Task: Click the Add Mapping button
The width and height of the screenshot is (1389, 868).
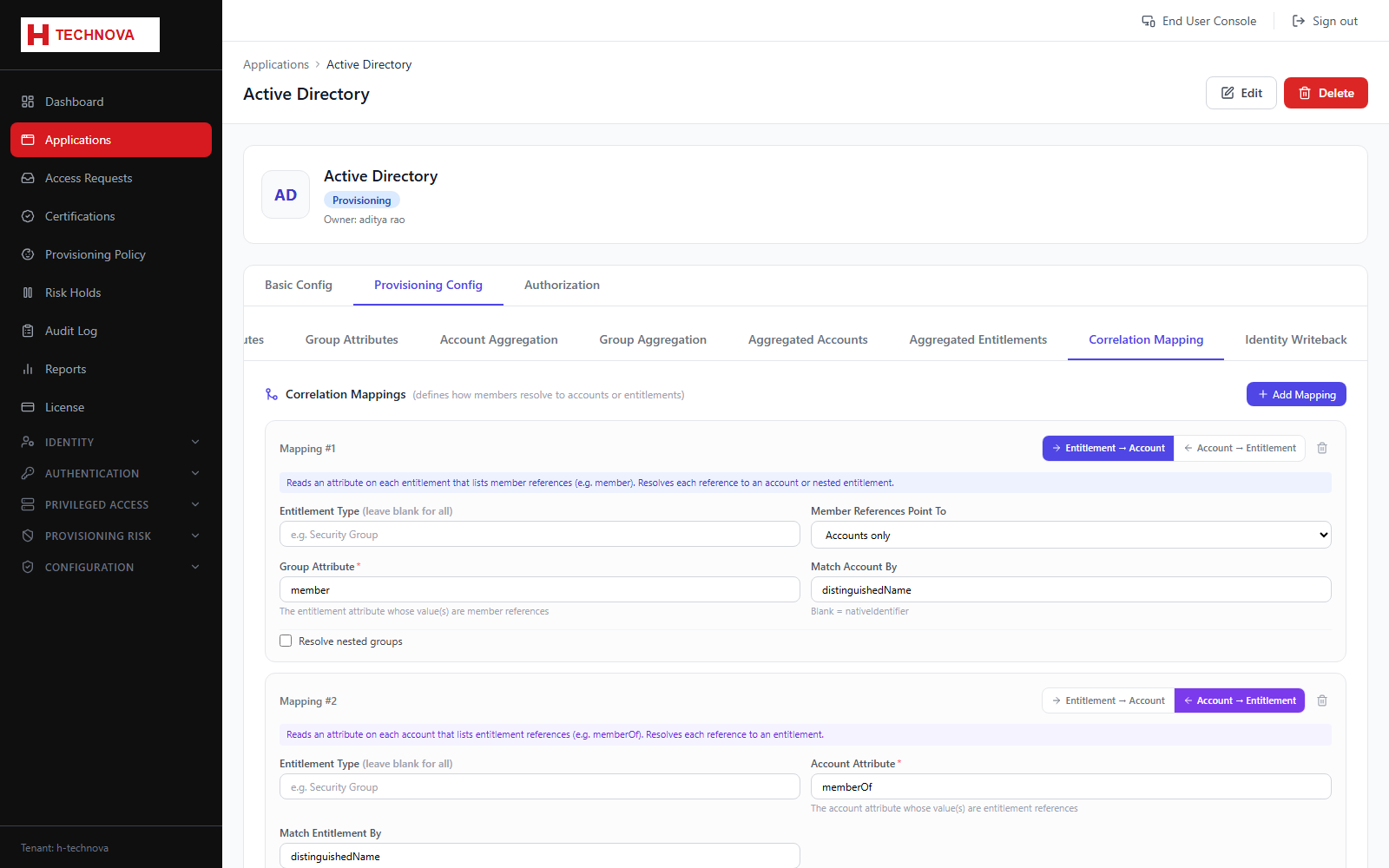Action: (1296, 394)
